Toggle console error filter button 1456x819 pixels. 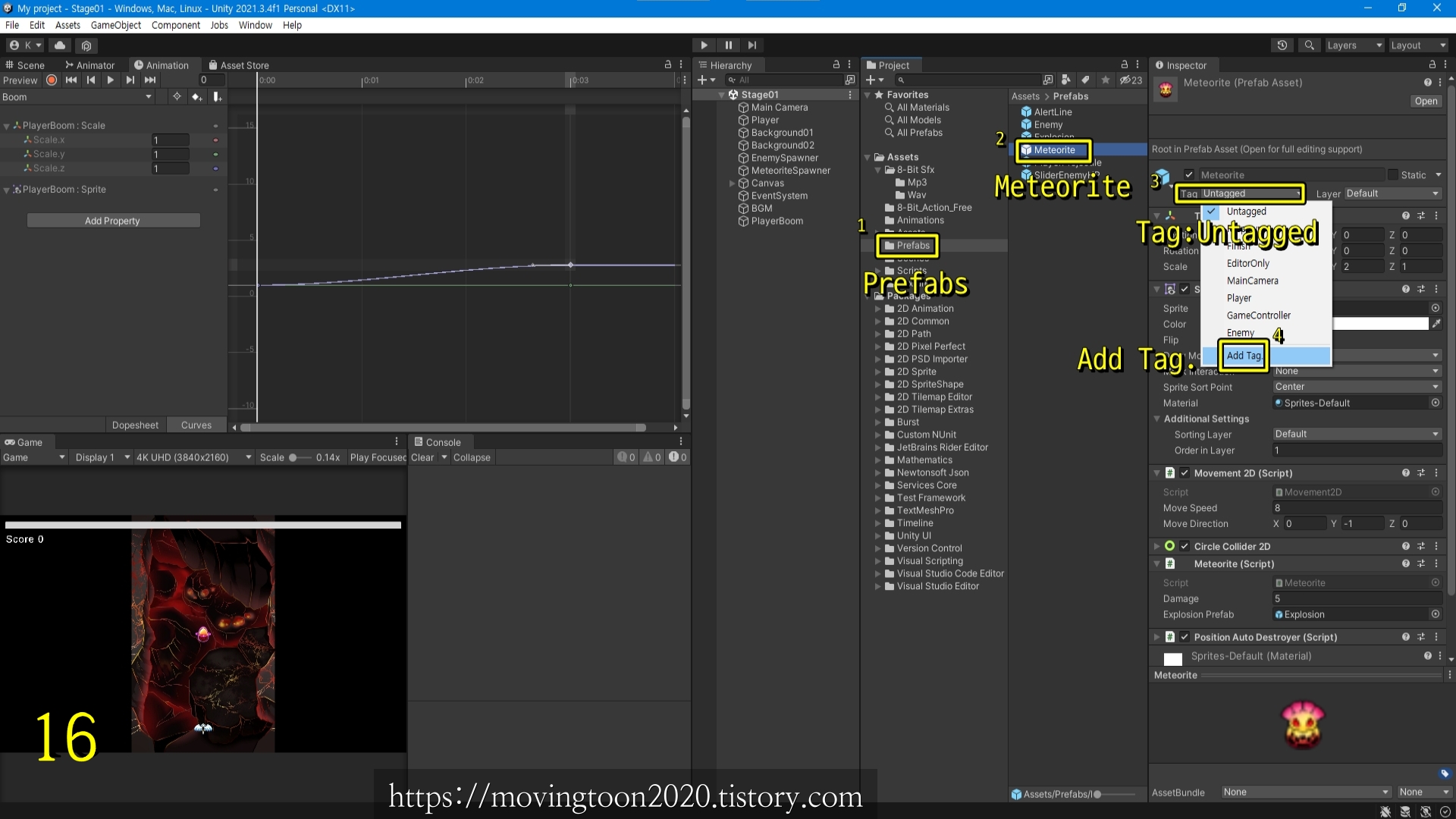pos(677,457)
